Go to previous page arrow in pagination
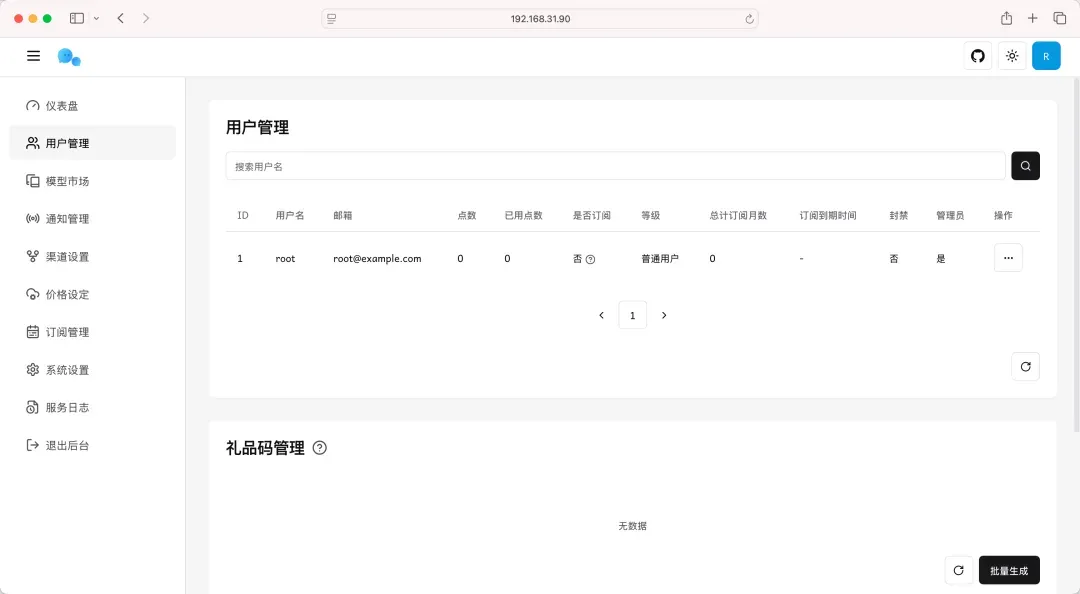Image resolution: width=1080 pixels, height=594 pixels. coord(601,315)
